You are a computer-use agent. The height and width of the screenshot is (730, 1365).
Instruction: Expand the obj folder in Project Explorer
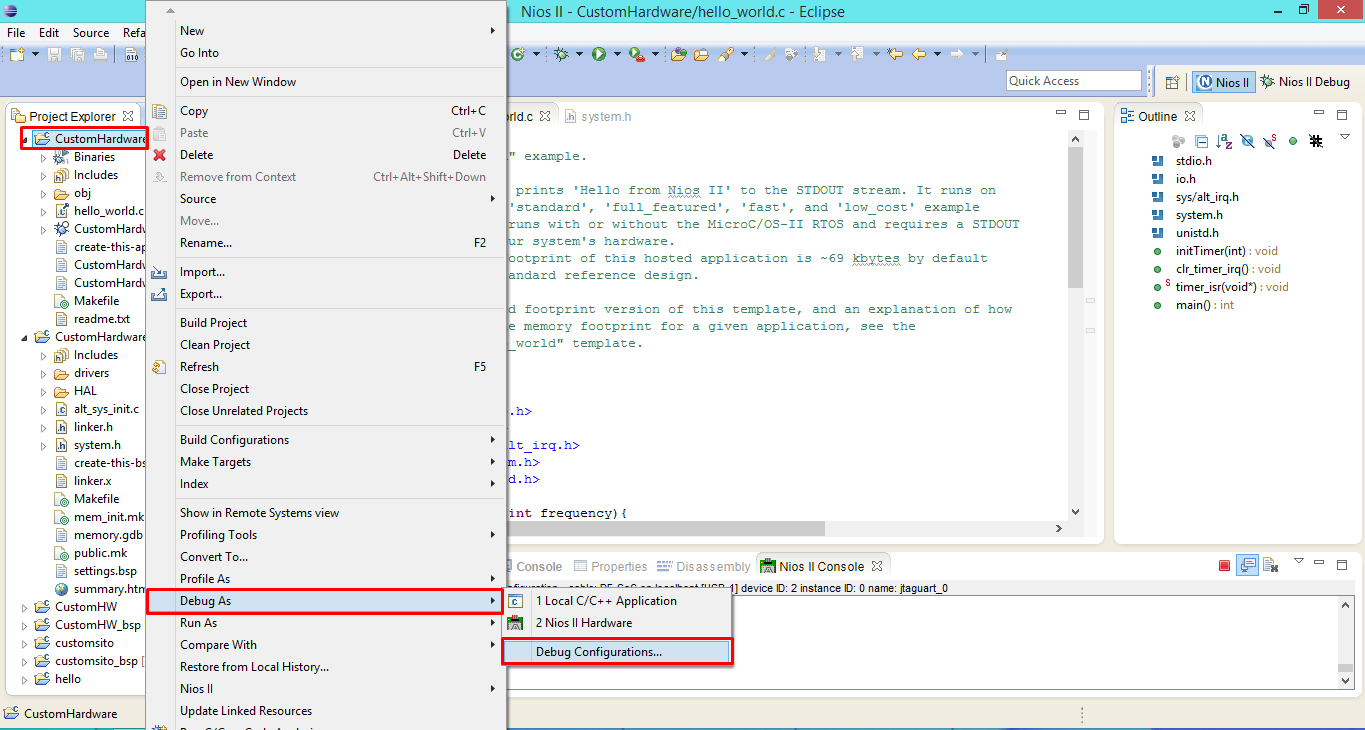click(x=43, y=193)
